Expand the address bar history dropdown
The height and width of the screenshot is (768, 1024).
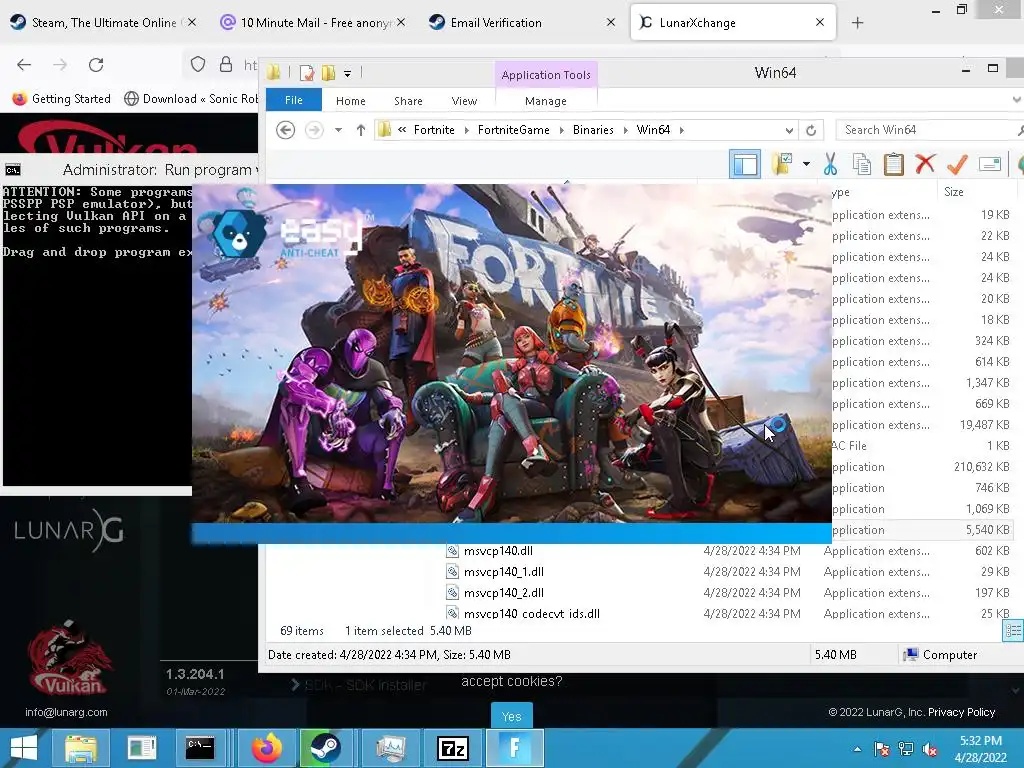(x=789, y=130)
